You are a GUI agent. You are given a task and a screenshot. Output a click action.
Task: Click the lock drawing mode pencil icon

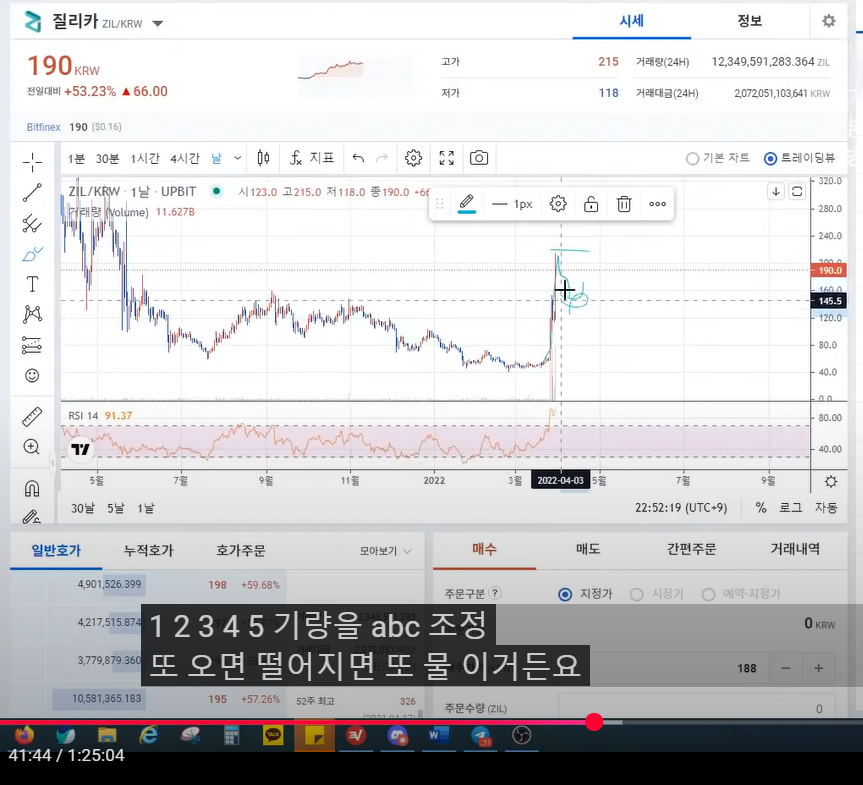click(31, 516)
